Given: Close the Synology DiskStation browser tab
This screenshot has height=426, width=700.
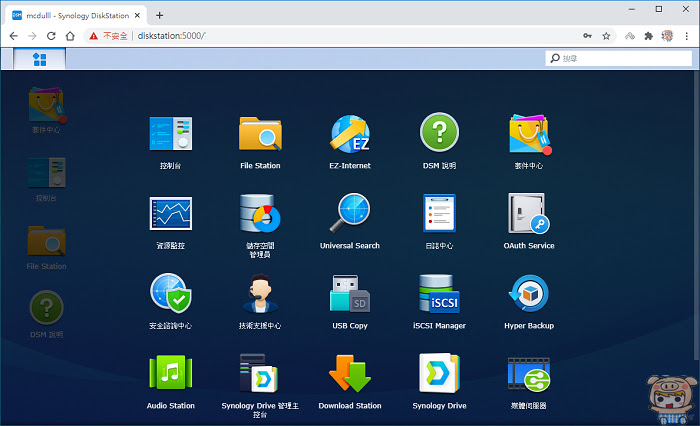Looking at the screenshot, I should 138,16.
